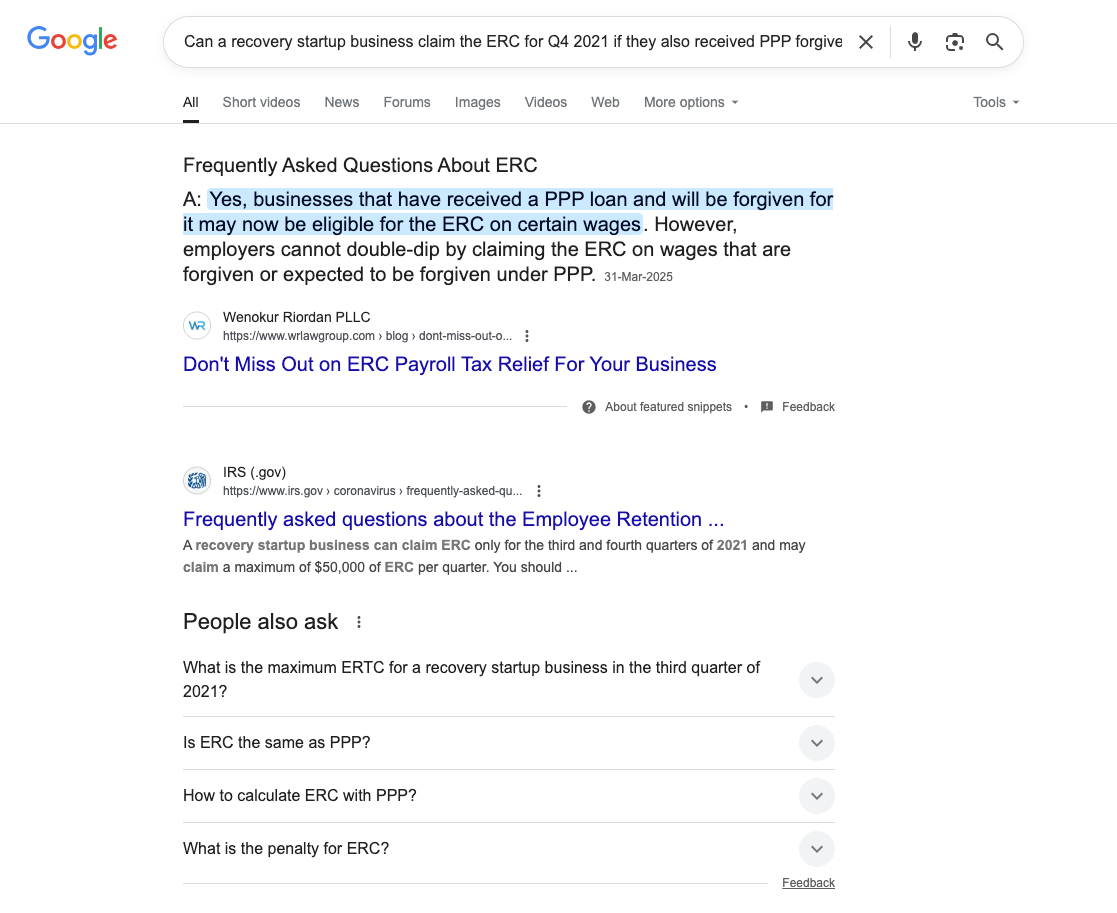Open Google Lens image search icon
This screenshot has width=1117, height=913.
[x=955, y=42]
